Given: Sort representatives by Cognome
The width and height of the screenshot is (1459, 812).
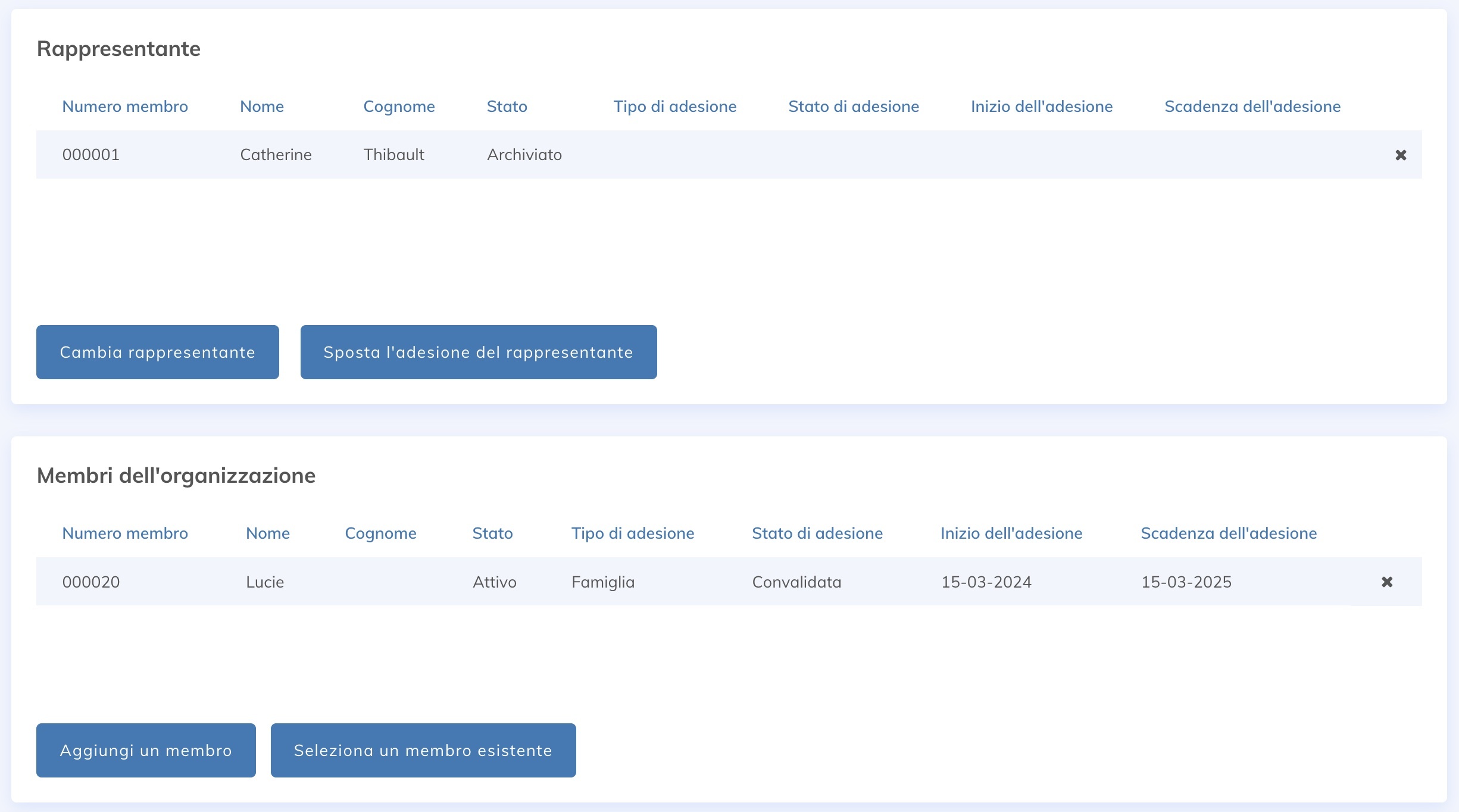Looking at the screenshot, I should click(399, 107).
